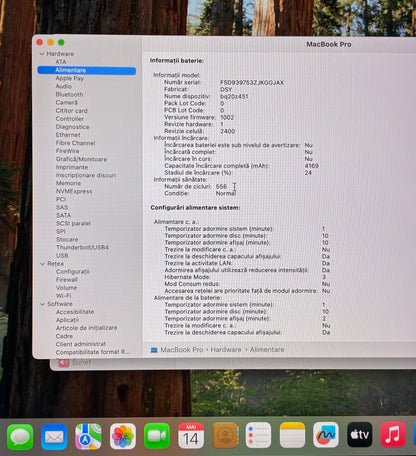
Task: Select Ethernet in the sidebar
Action: tap(68, 135)
